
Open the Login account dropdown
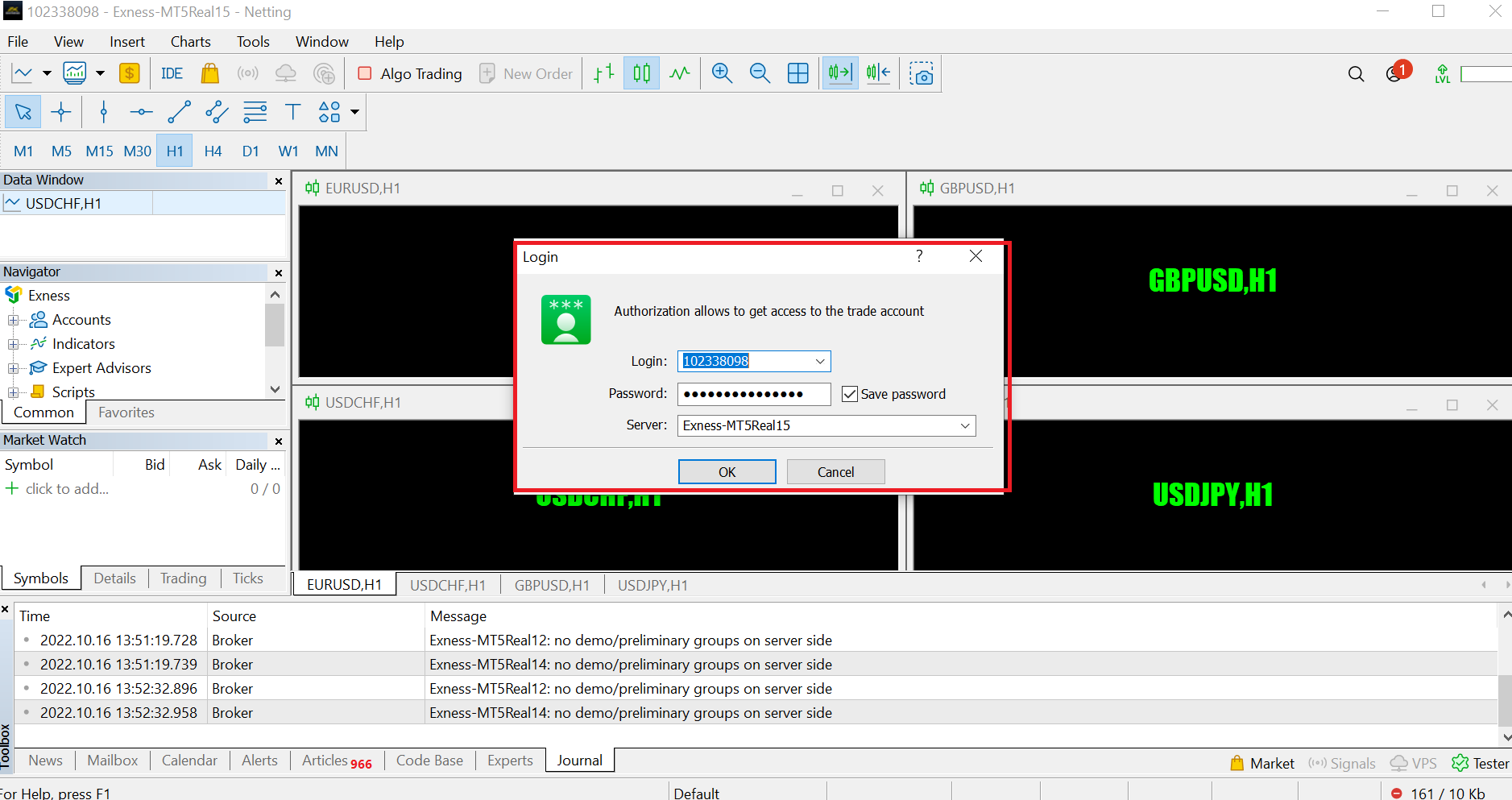[820, 361]
